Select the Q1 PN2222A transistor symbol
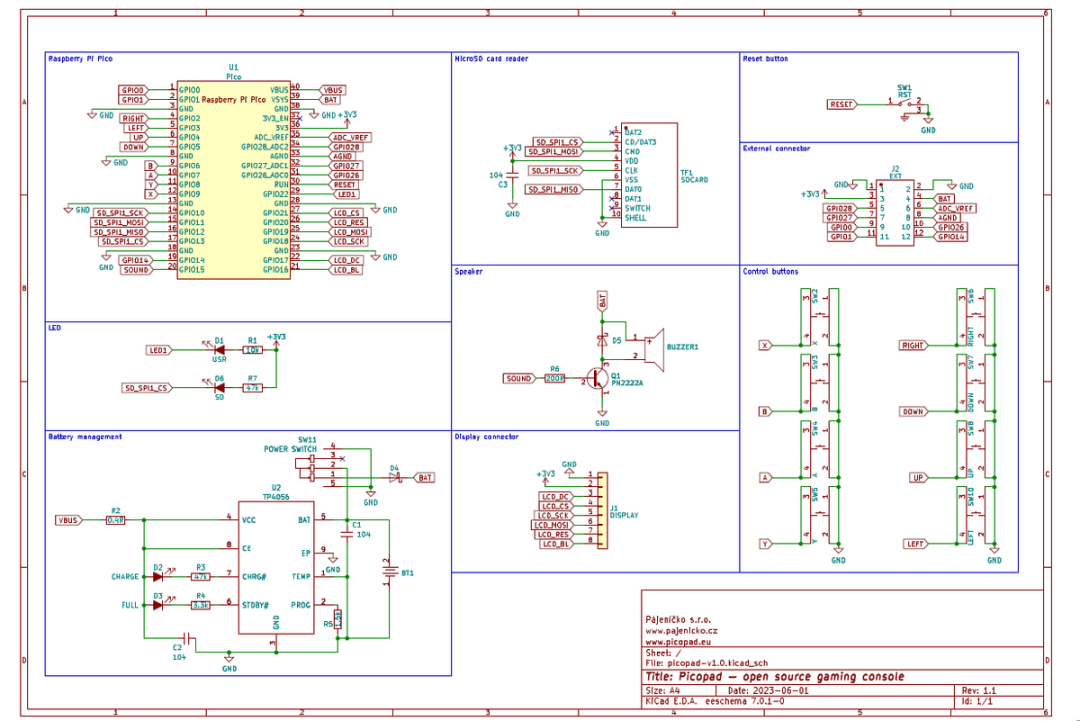The height and width of the screenshot is (721, 1080). 598,379
